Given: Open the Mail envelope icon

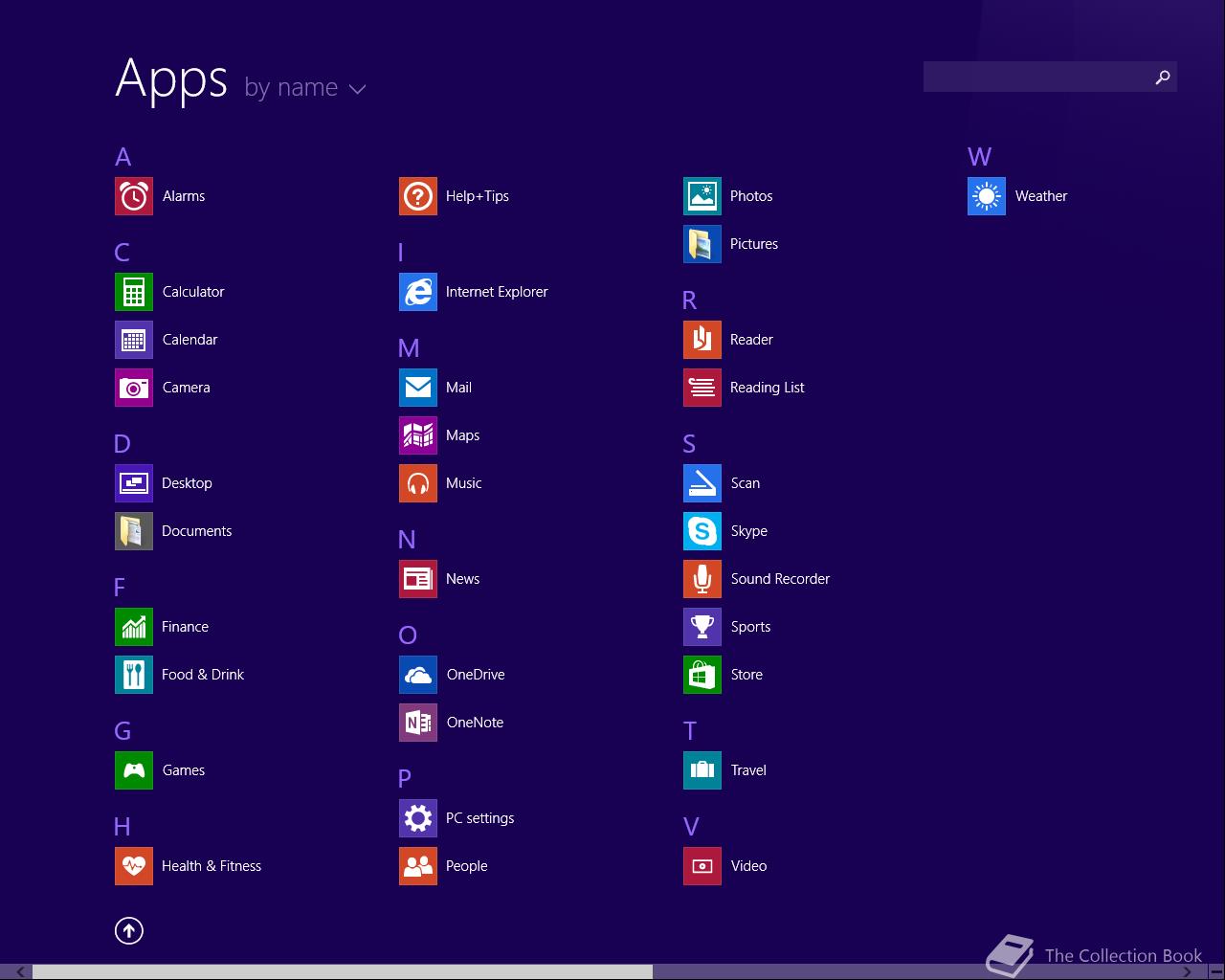Looking at the screenshot, I should (x=418, y=388).
